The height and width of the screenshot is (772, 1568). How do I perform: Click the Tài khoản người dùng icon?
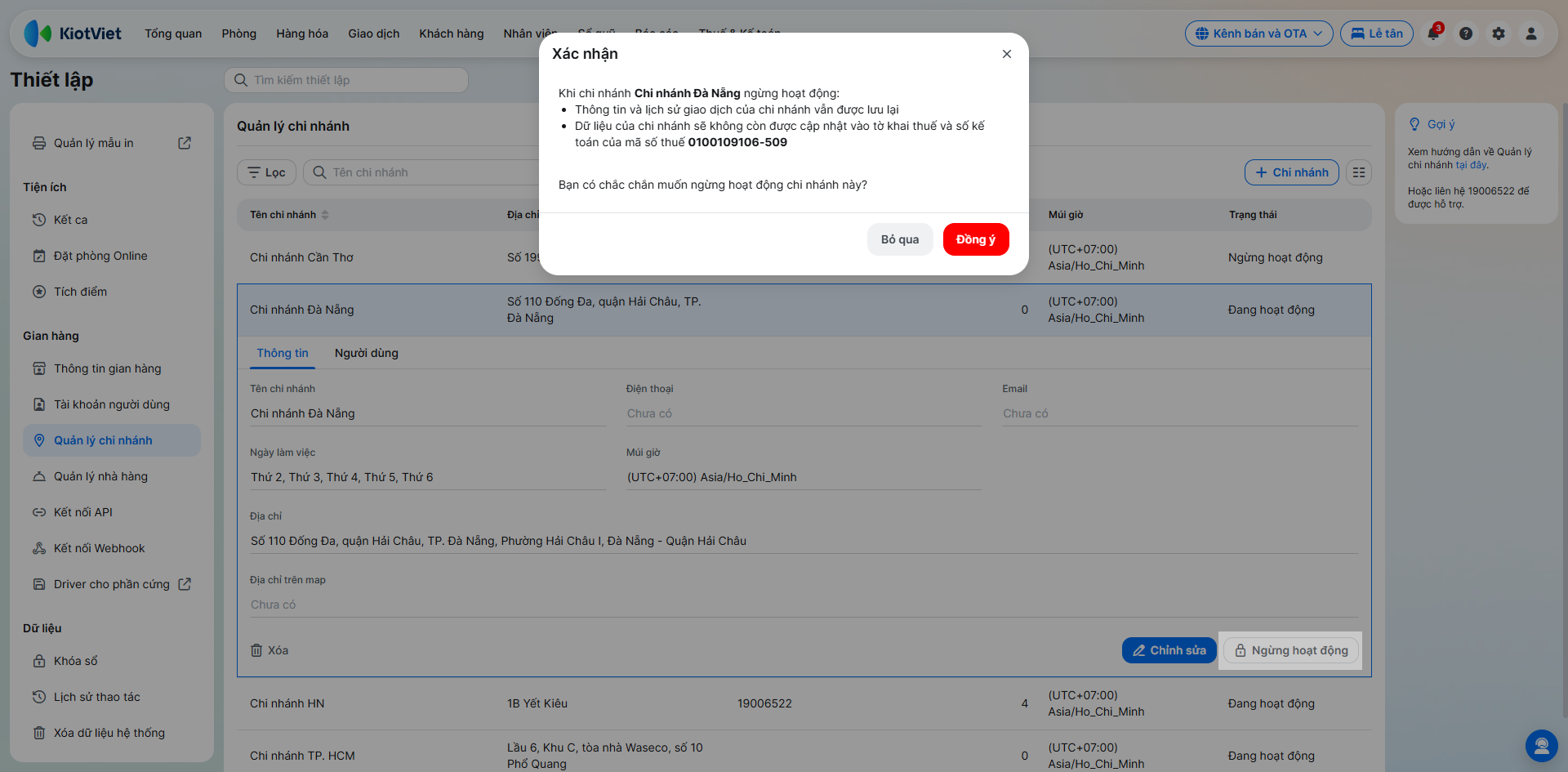(x=39, y=404)
